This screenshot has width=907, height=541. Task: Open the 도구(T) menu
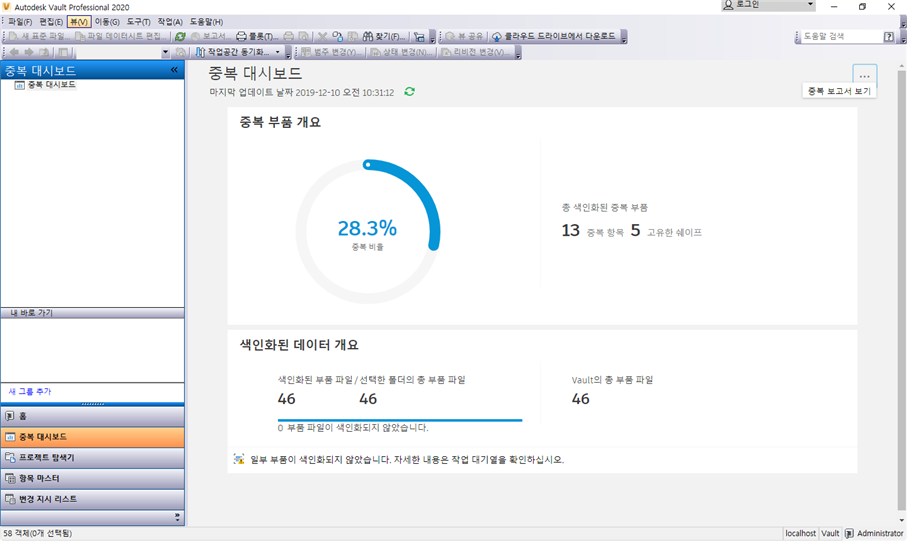(138, 22)
